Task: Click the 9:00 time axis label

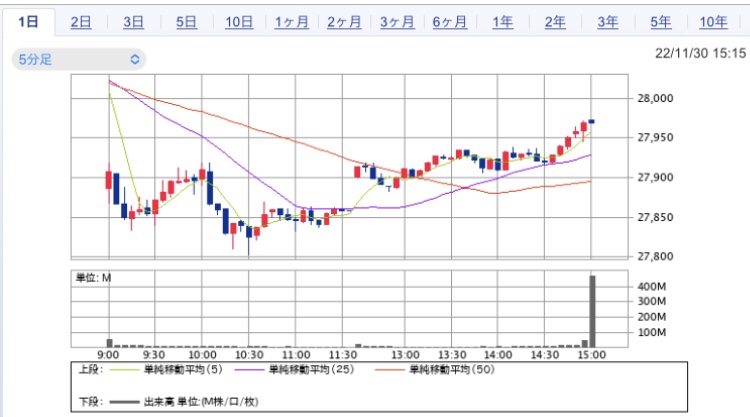Action: pyautogui.click(x=108, y=355)
